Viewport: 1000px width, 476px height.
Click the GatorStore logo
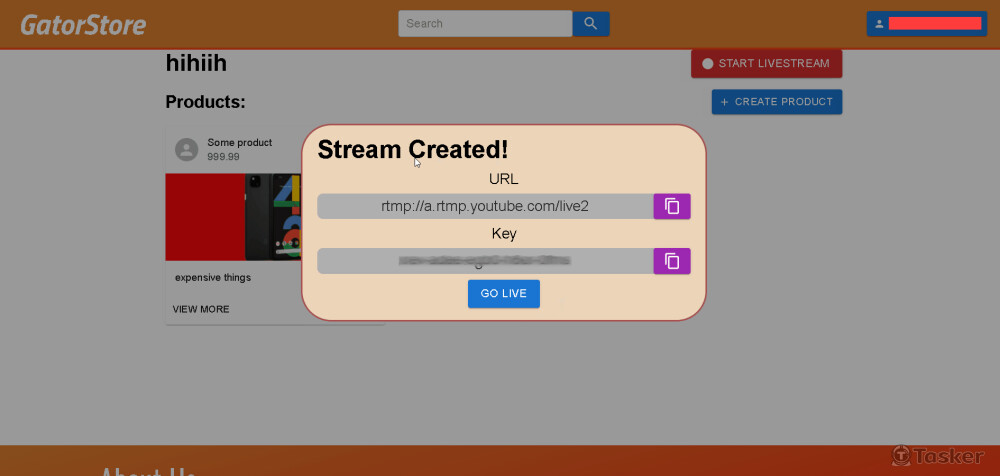tap(84, 24)
